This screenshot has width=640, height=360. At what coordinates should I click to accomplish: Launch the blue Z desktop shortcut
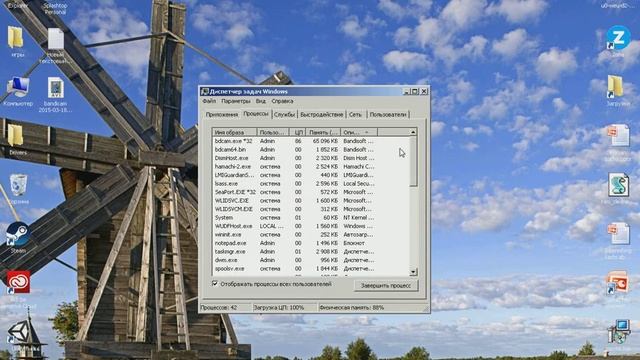[618, 38]
